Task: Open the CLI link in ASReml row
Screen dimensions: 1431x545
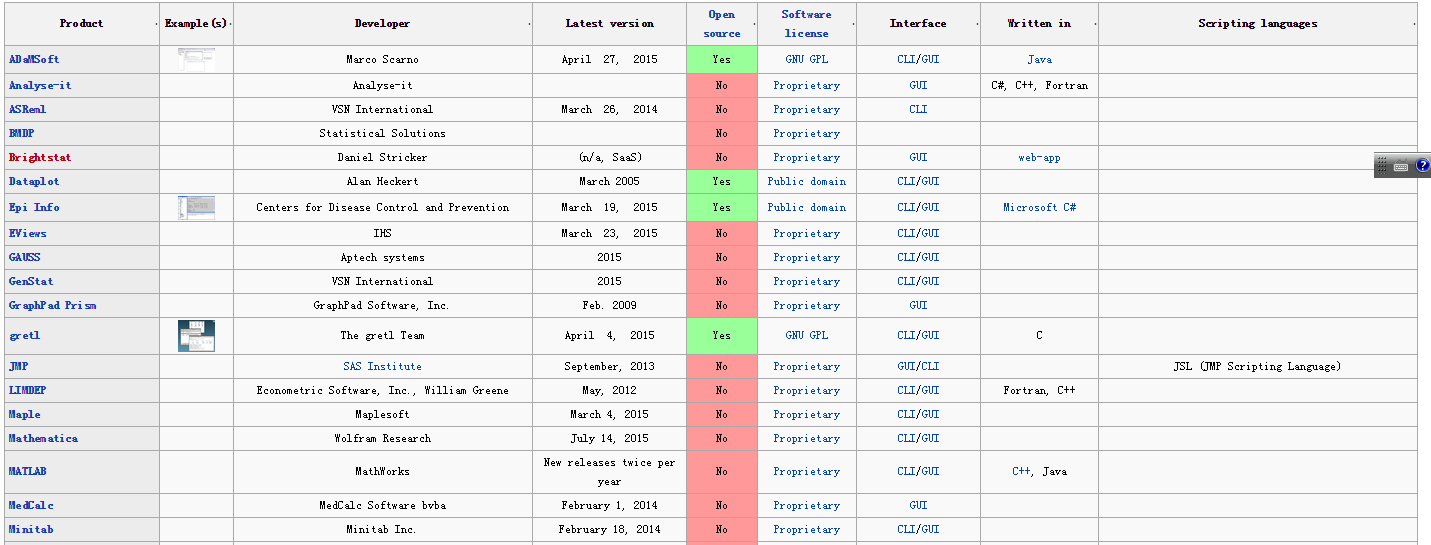Action: [918, 109]
